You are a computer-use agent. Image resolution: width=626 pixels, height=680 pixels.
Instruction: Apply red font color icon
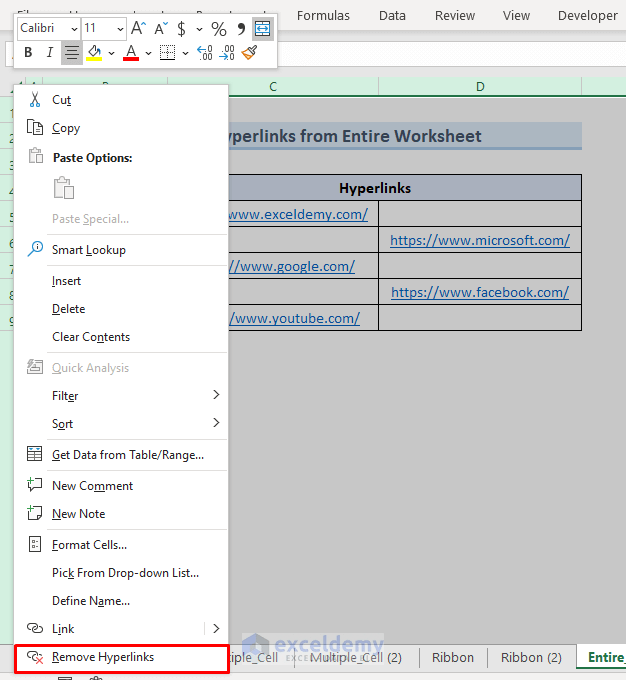[131, 53]
